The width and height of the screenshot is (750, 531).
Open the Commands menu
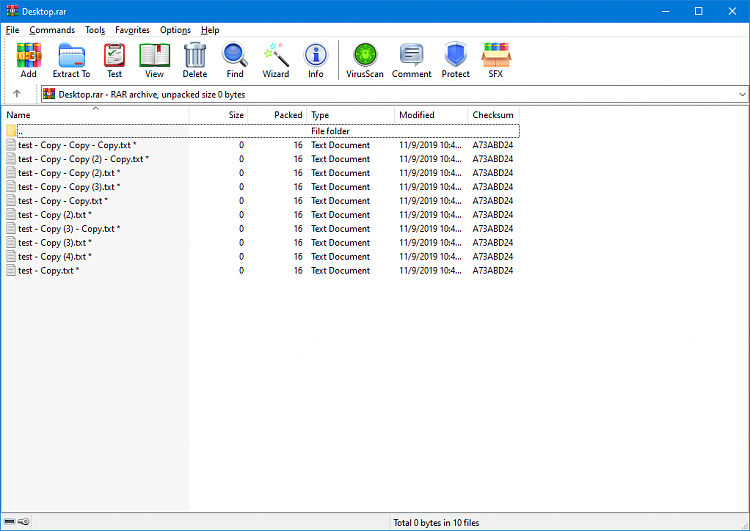tap(52, 30)
